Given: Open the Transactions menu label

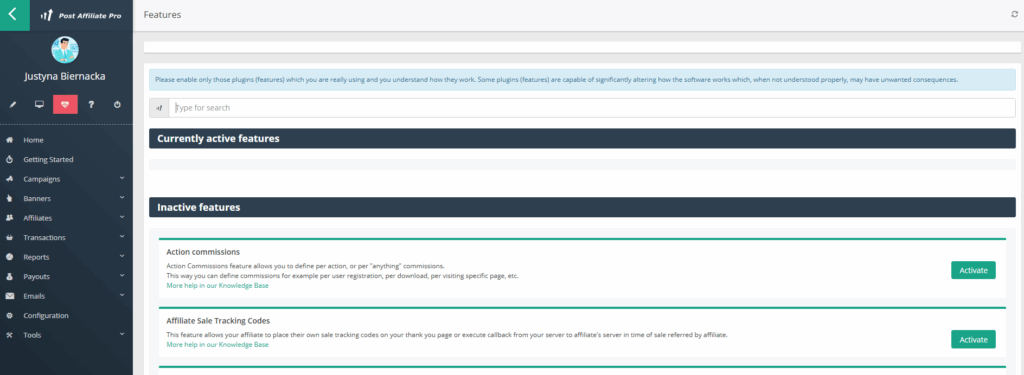Looking at the screenshot, I should [44, 238].
